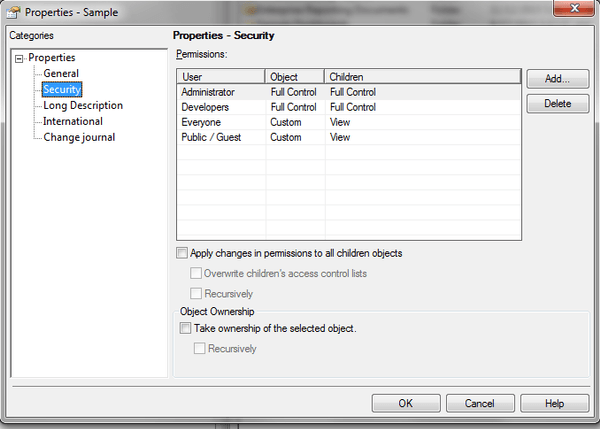Sort permissions by User column header
Screen dimensions: 600x429
pyautogui.click(x=221, y=77)
